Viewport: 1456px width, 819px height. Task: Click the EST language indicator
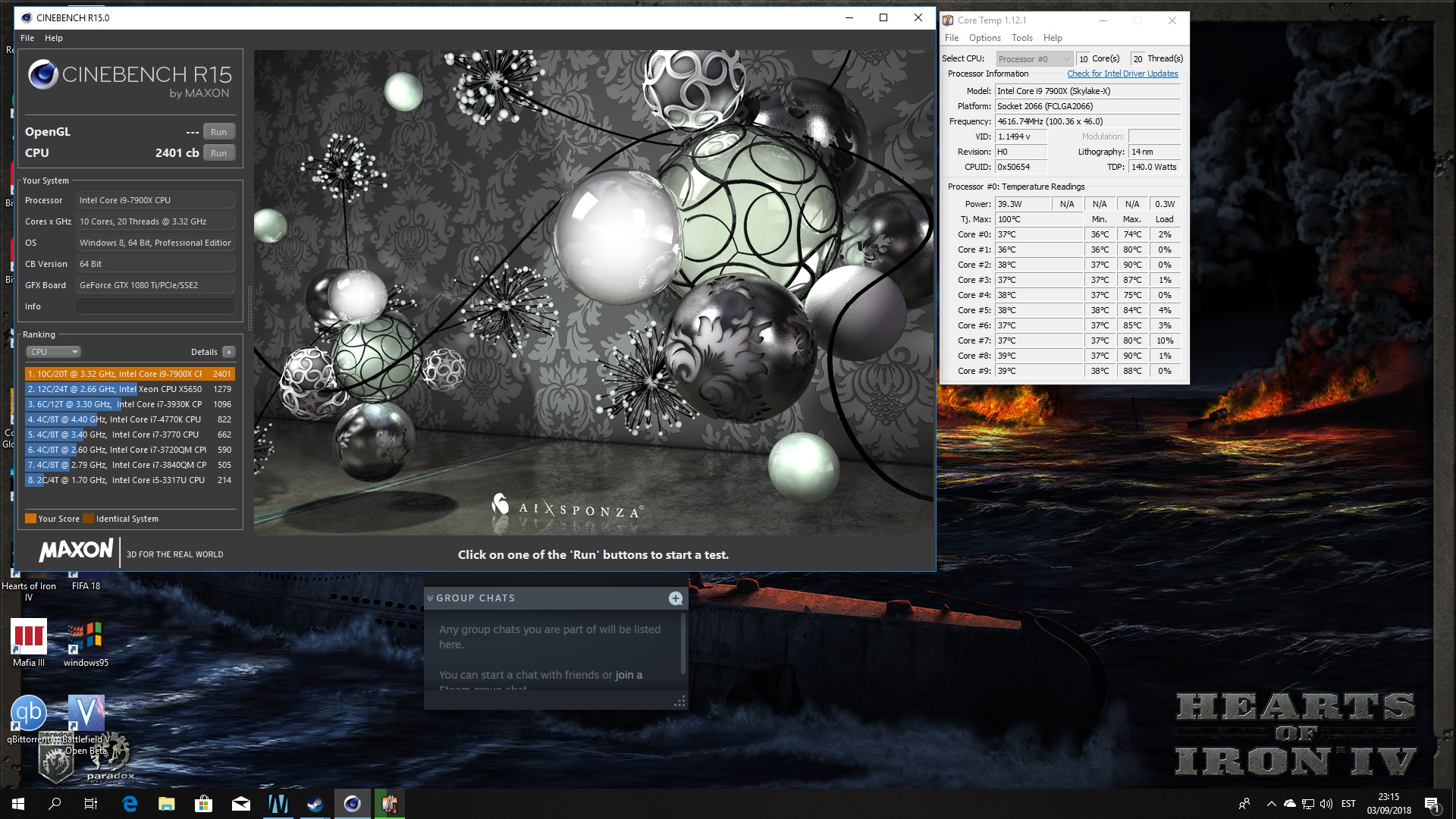pos(1348,804)
